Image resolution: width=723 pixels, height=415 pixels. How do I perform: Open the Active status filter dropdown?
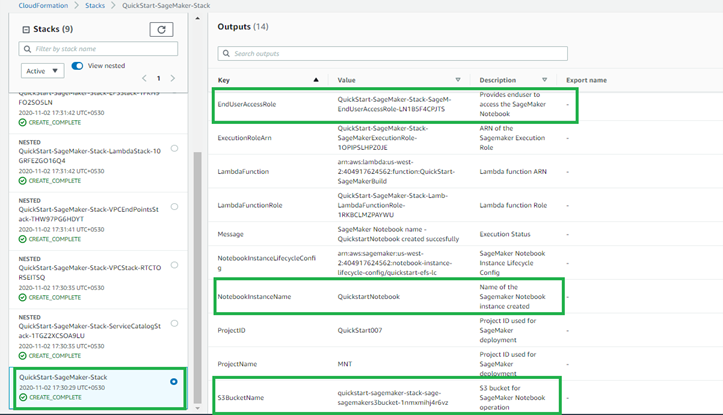(x=42, y=71)
